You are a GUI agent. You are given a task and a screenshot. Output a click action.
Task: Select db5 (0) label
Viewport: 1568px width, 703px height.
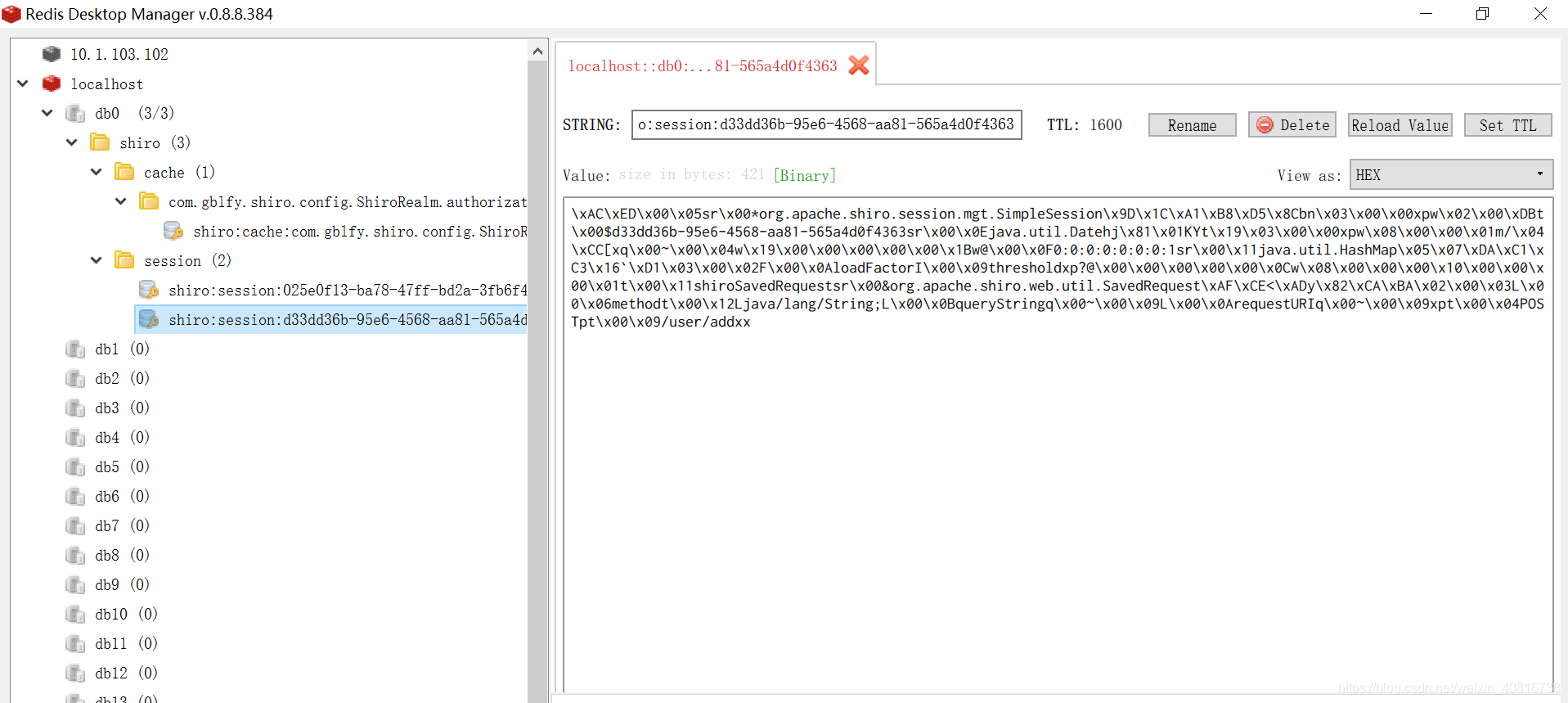pyautogui.click(x=122, y=466)
